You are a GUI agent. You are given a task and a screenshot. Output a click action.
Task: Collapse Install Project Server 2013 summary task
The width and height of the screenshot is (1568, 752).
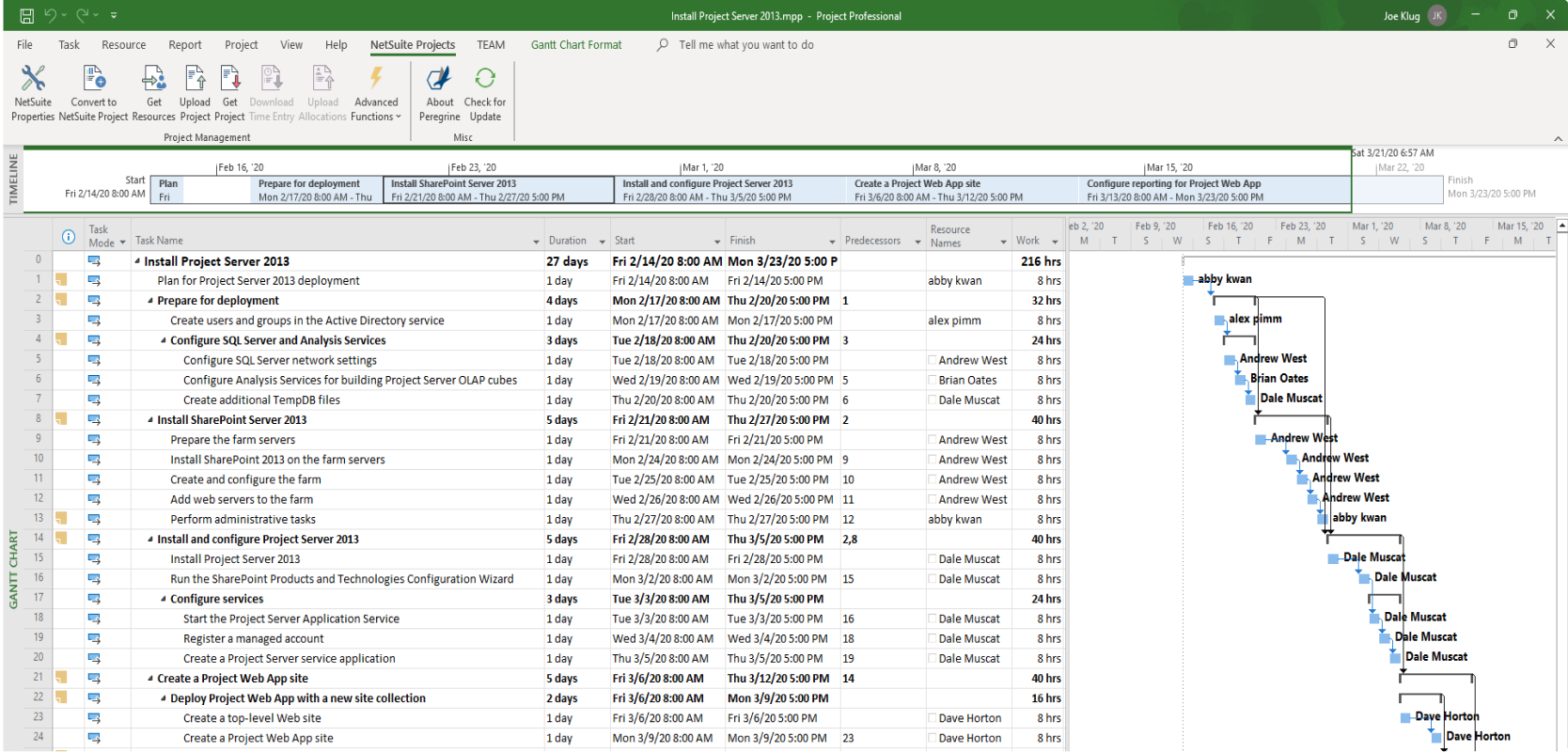click(x=137, y=261)
